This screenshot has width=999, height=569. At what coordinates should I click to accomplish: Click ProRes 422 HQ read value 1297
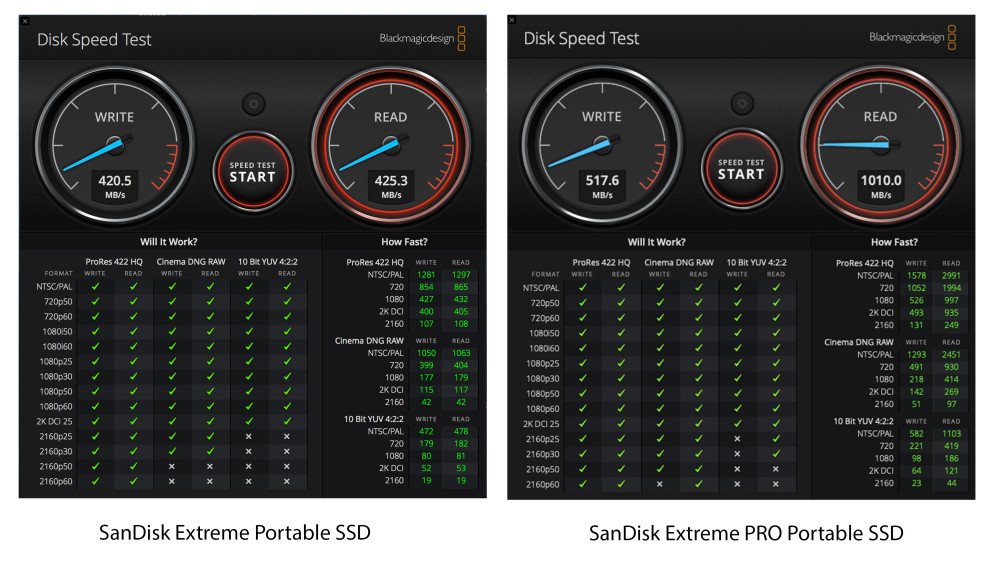point(461,275)
